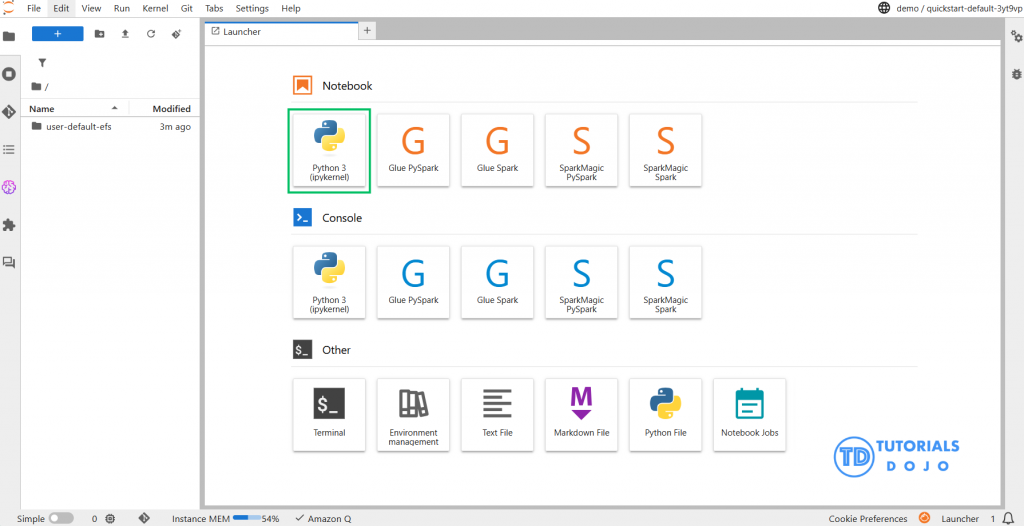Open Extension Manager puzzle icon
This screenshot has width=1024, height=526.
click(9, 225)
